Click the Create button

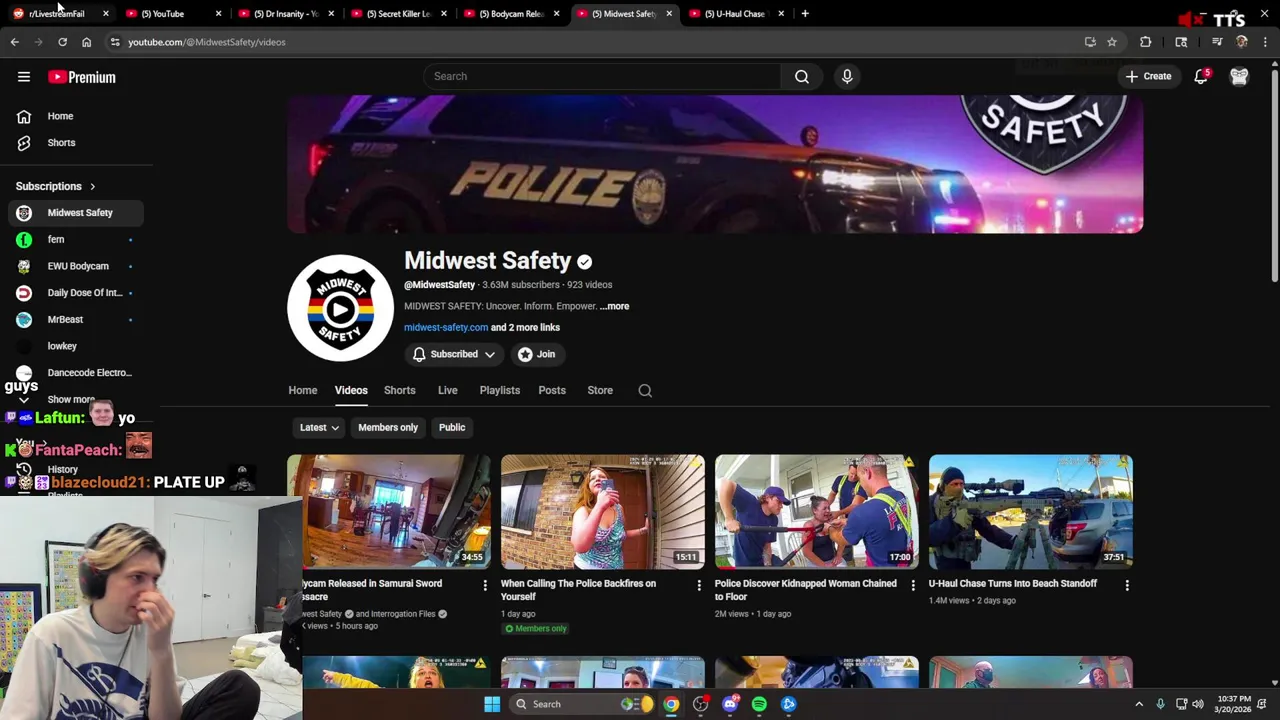(x=1148, y=76)
